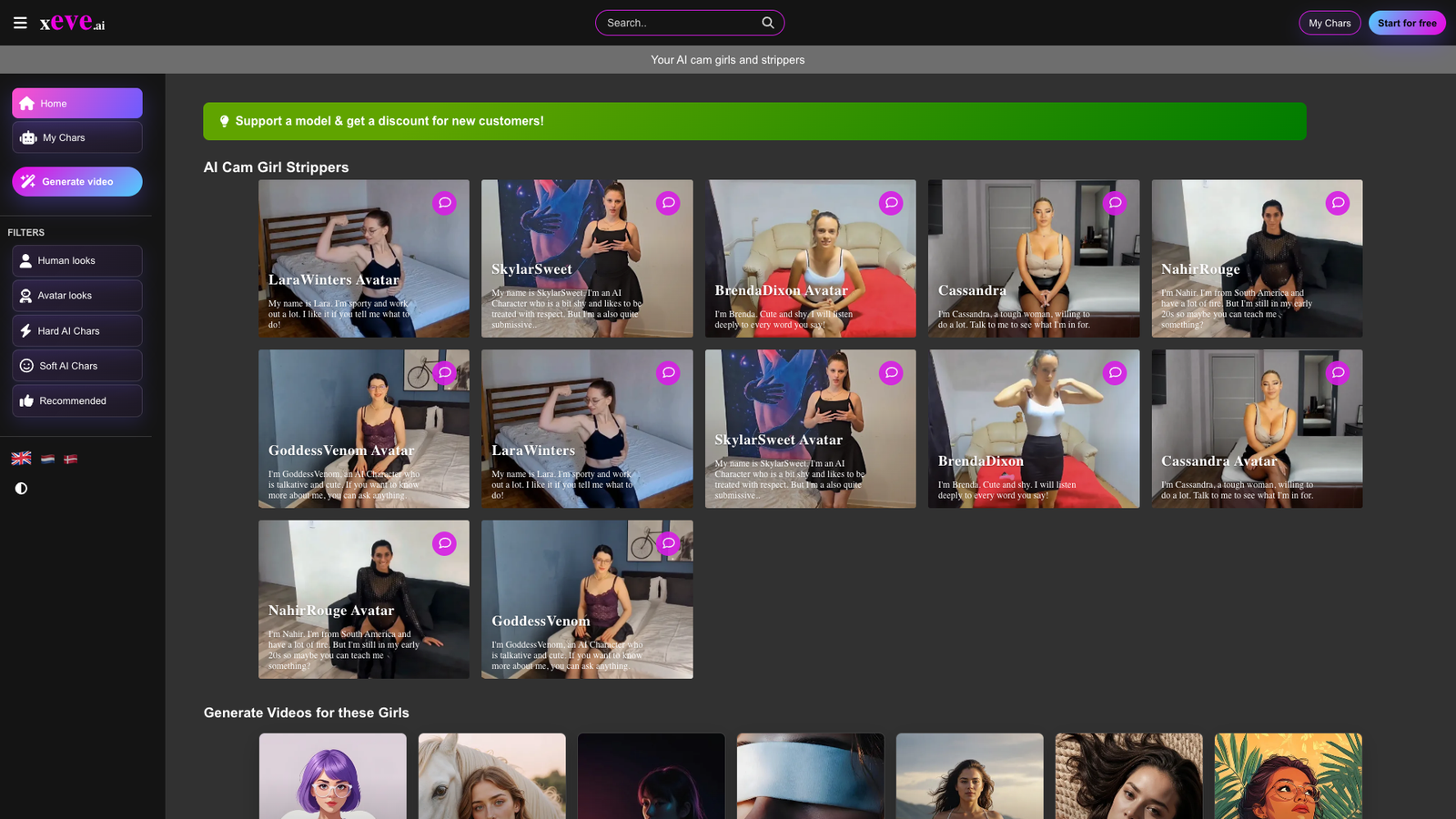Click the Generate video button
Screen dimensions: 1456x819
(77, 182)
